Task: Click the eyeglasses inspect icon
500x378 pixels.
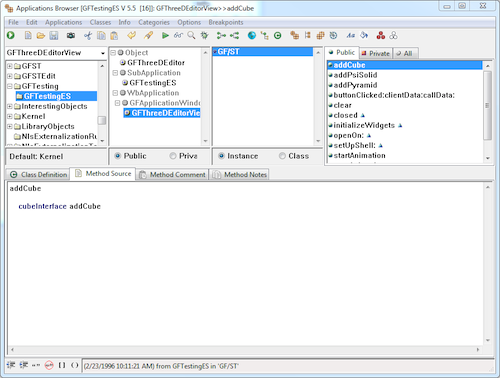Action: [178, 35]
